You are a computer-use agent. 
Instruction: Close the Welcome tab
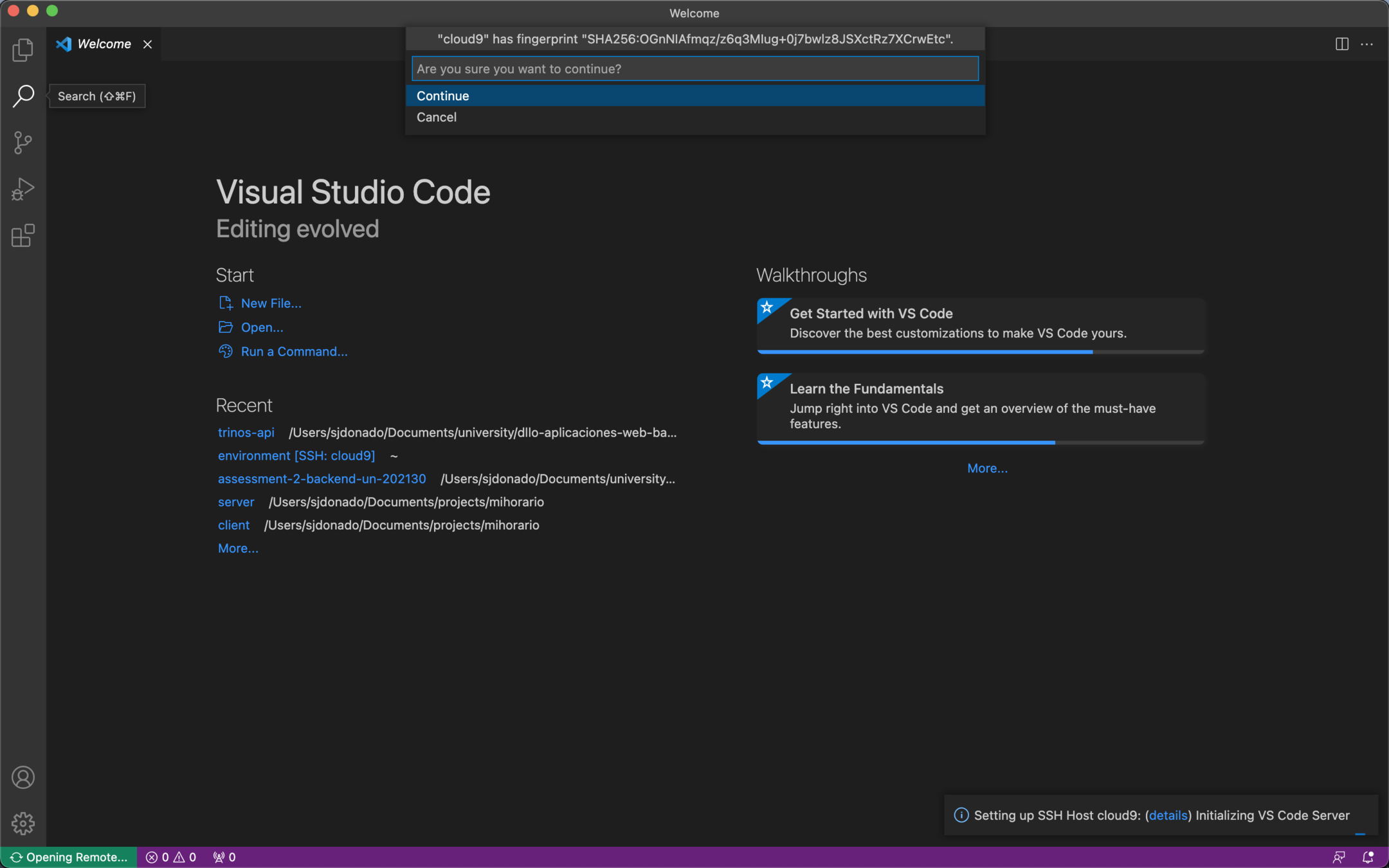[x=147, y=44]
